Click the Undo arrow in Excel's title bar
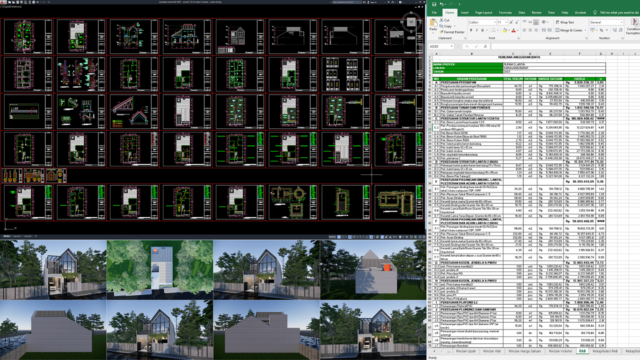This screenshot has width=640, height=360. [x=442, y=4]
